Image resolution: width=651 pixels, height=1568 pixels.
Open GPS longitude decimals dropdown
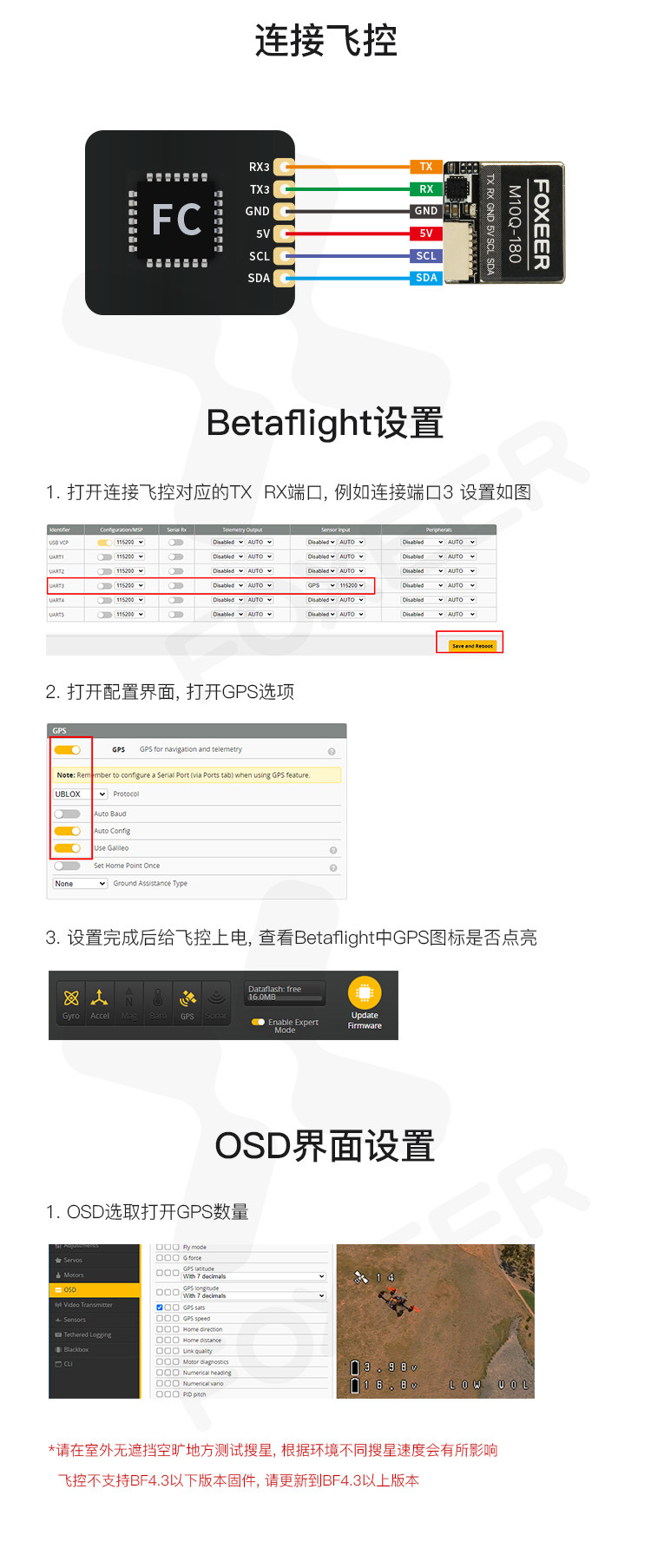tap(253, 1295)
